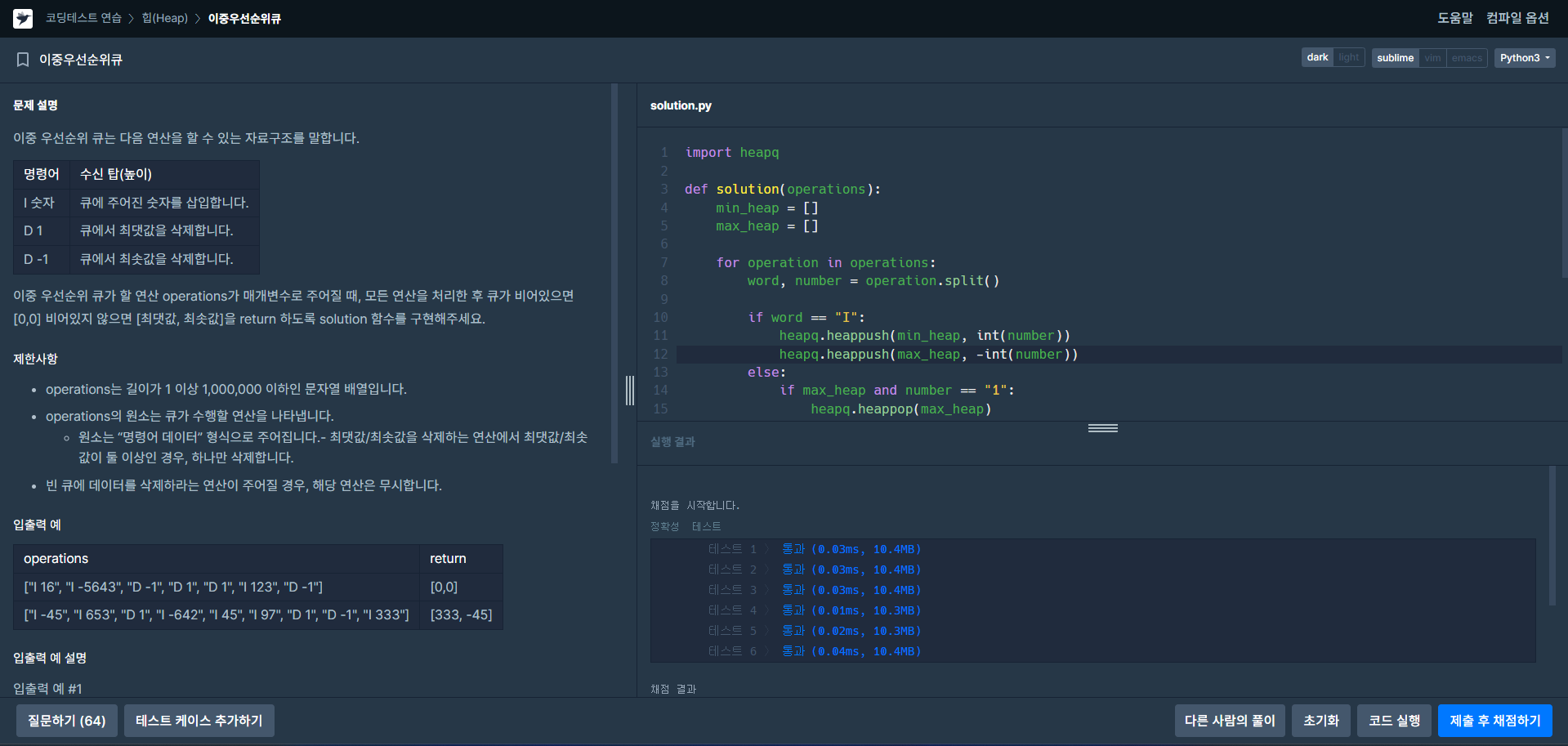Switch to dark theme
The width and height of the screenshot is (1568, 746).
pyautogui.click(x=1317, y=57)
